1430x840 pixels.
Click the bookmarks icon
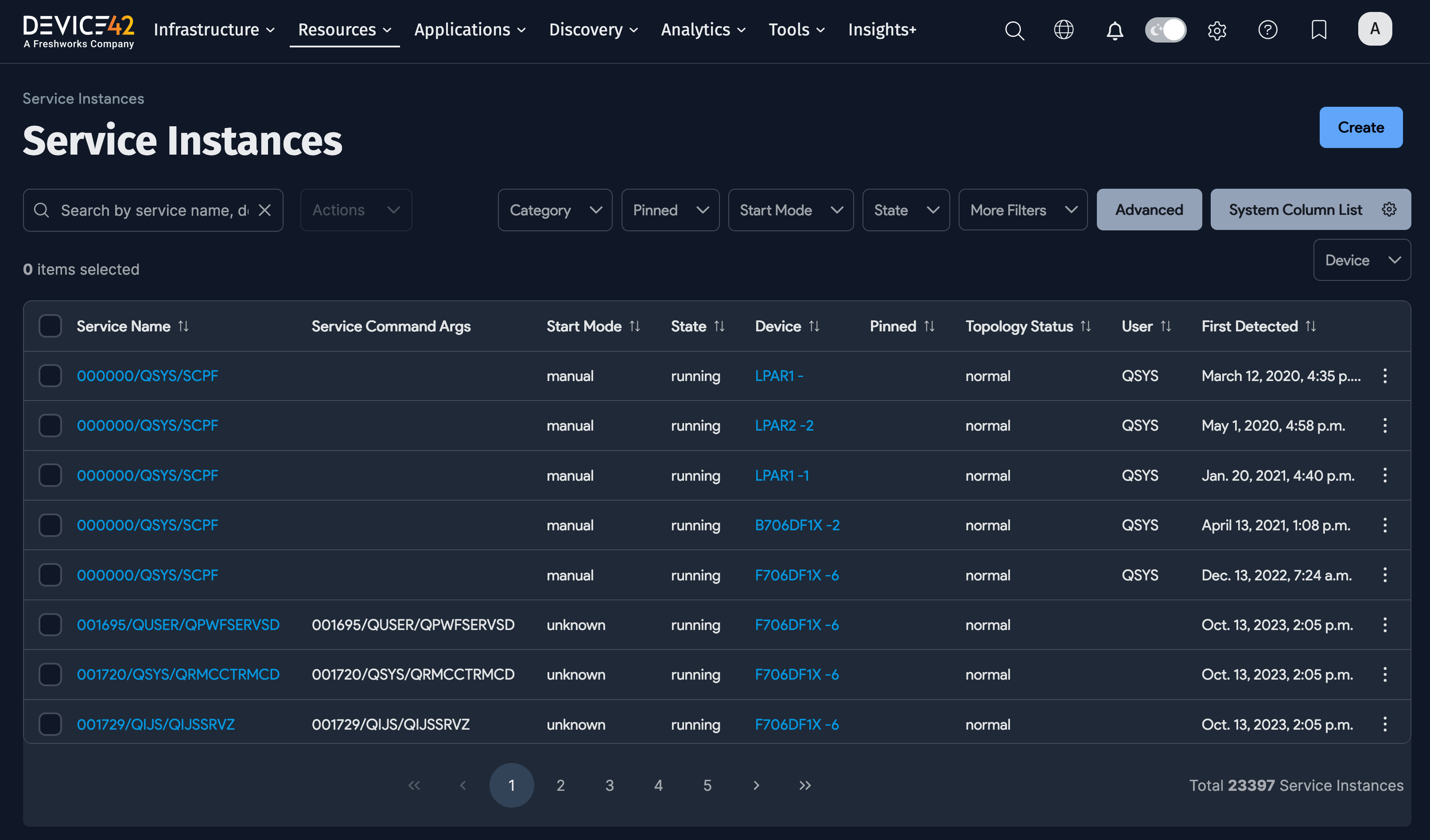[1319, 30]
